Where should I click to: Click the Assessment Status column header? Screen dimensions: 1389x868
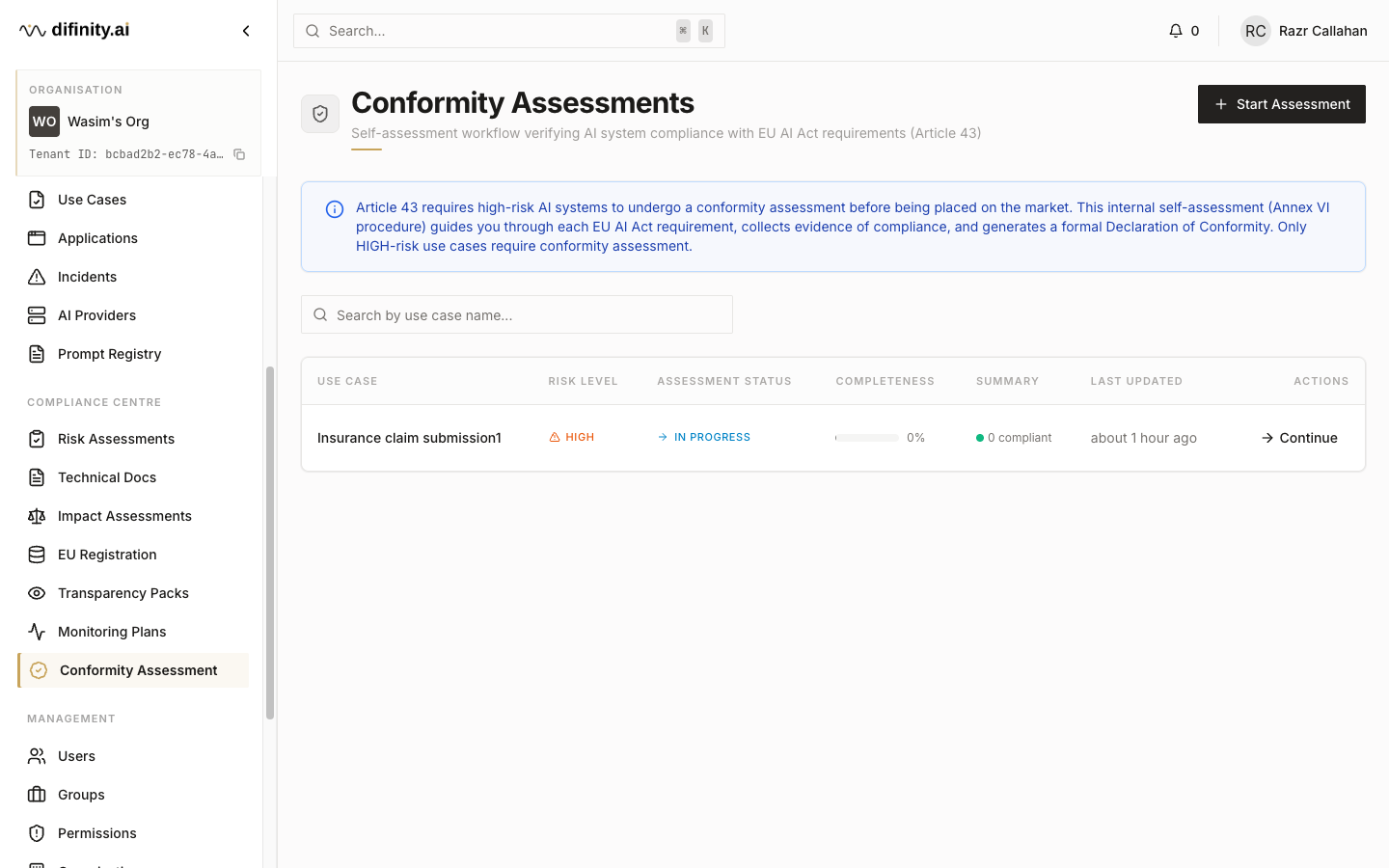(724, 381)
